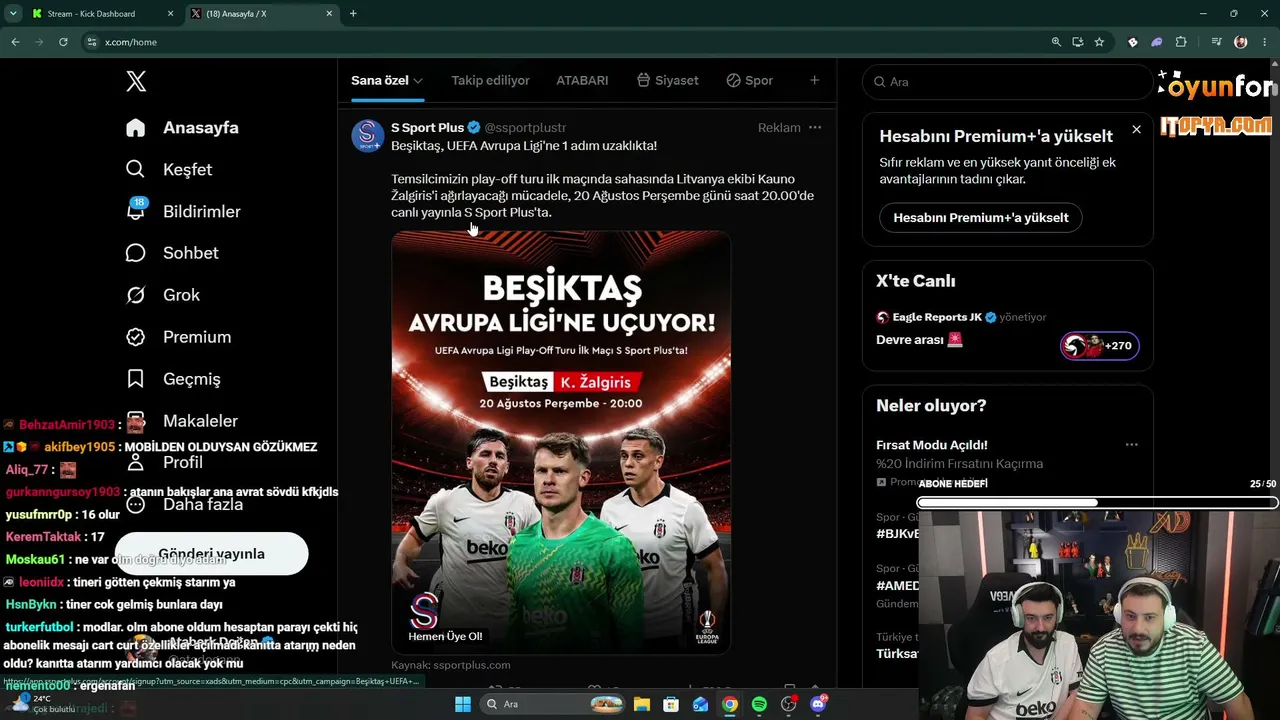Screen dimensions: 1280x720
Task: Open File Explorer from taskbar
Action: 641,704
